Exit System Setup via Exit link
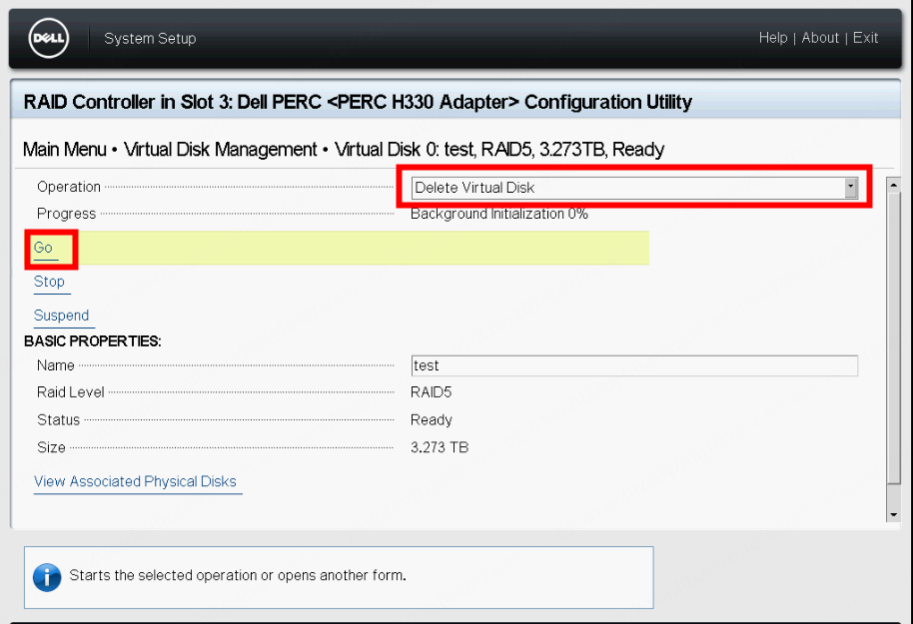913x624 pixels. [865, 38]
